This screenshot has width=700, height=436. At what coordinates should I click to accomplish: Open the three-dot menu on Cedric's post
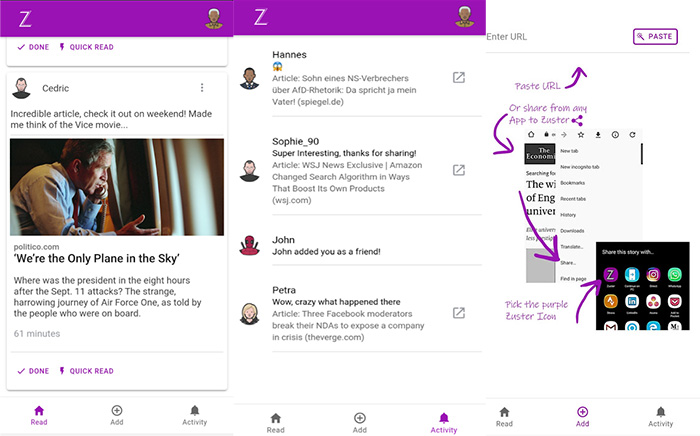[202, 87]
